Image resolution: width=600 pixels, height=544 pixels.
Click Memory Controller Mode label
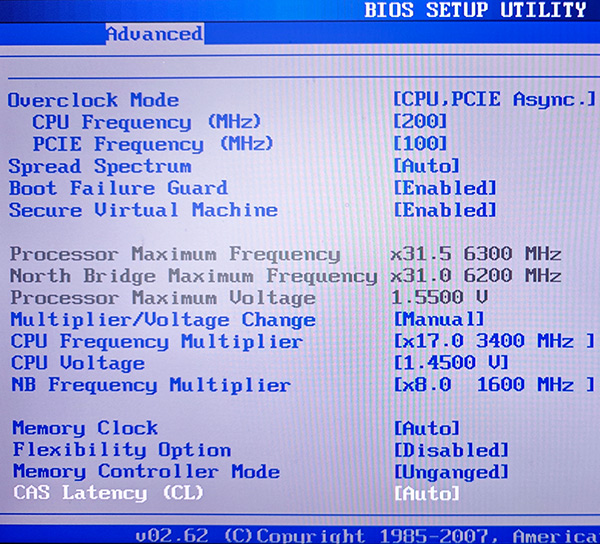146,472
